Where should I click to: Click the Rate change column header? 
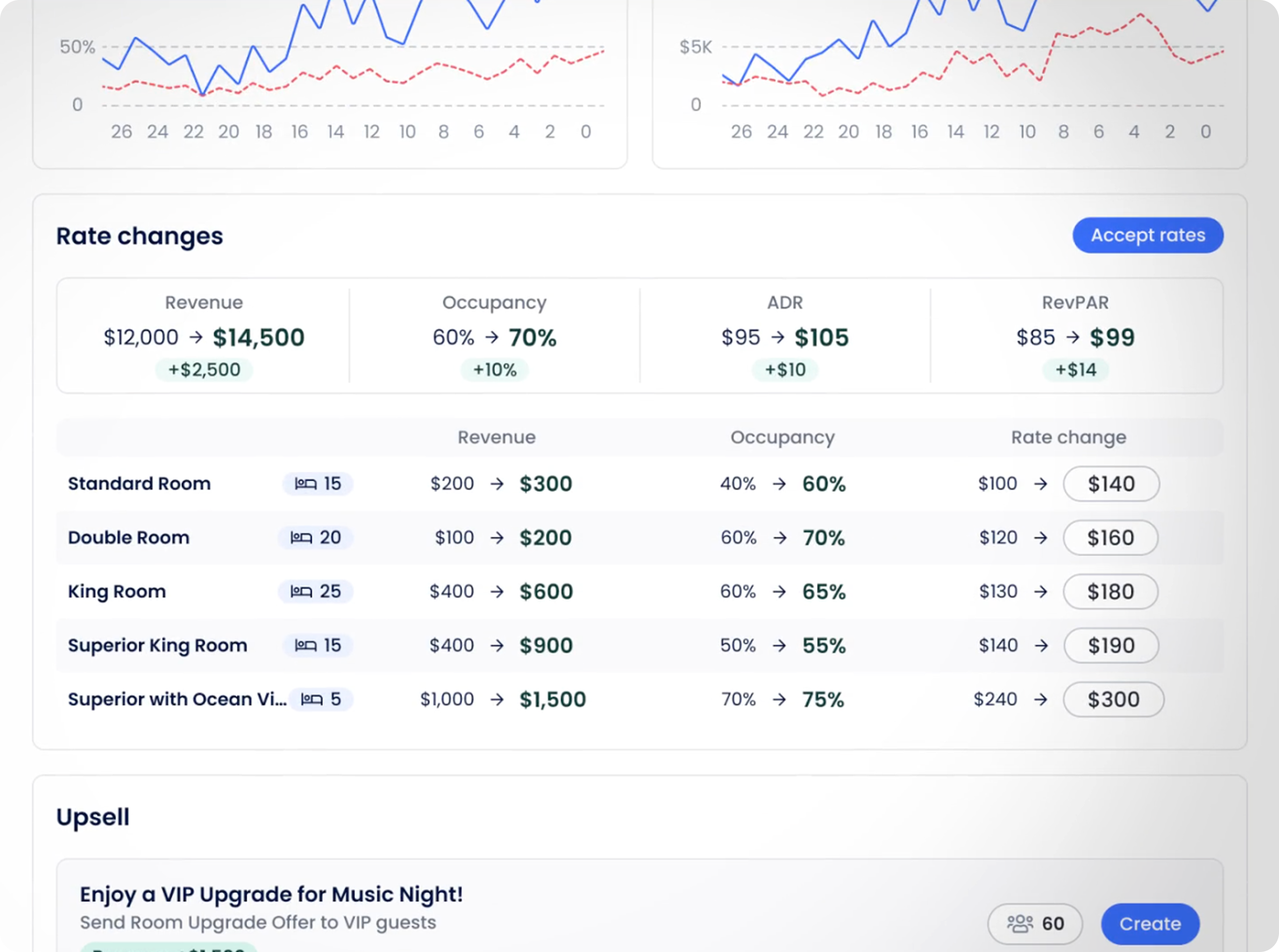click(1068, 438)
